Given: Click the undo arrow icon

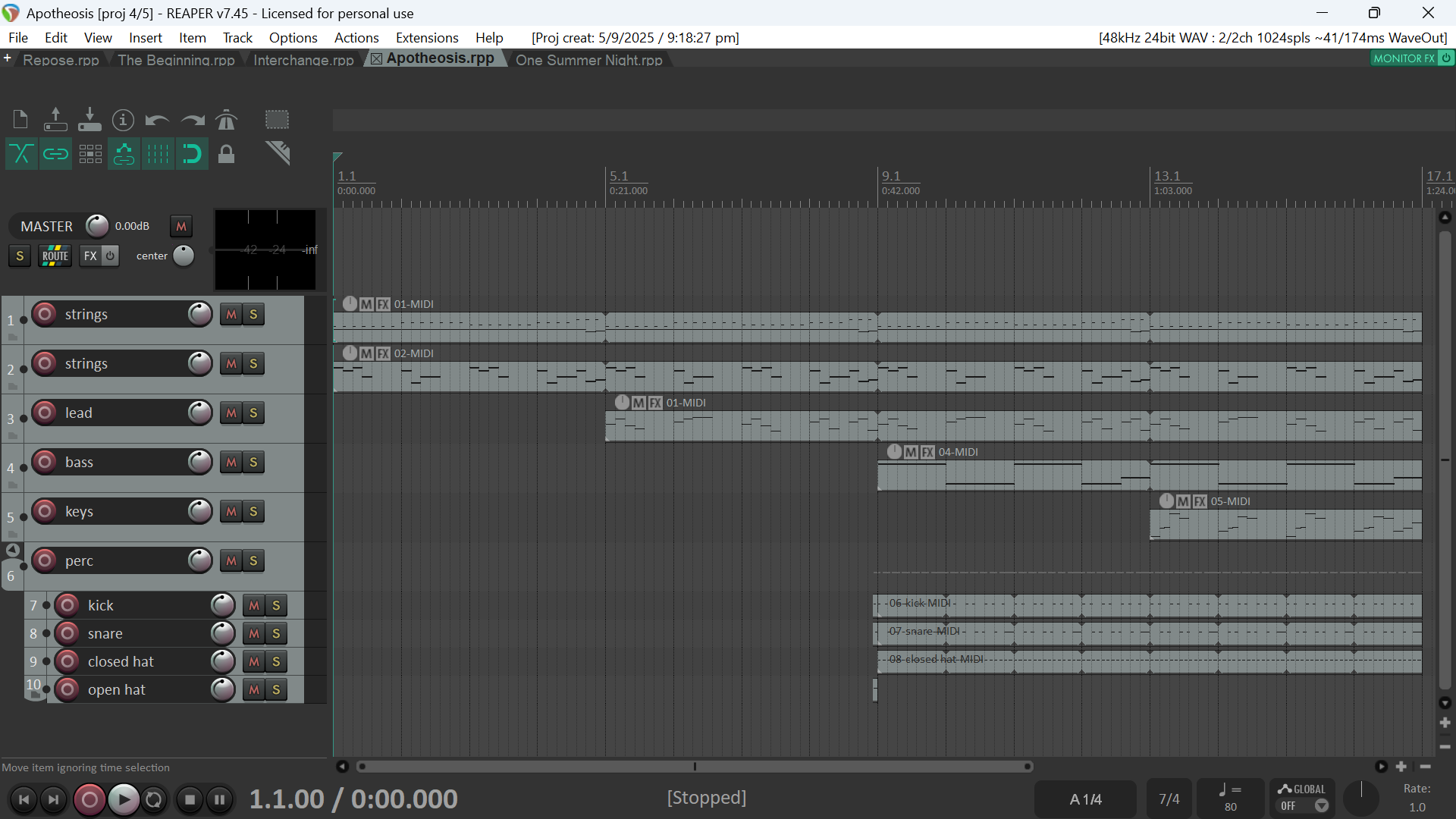Looking at the screenshot, I should [x=157, y=120].
